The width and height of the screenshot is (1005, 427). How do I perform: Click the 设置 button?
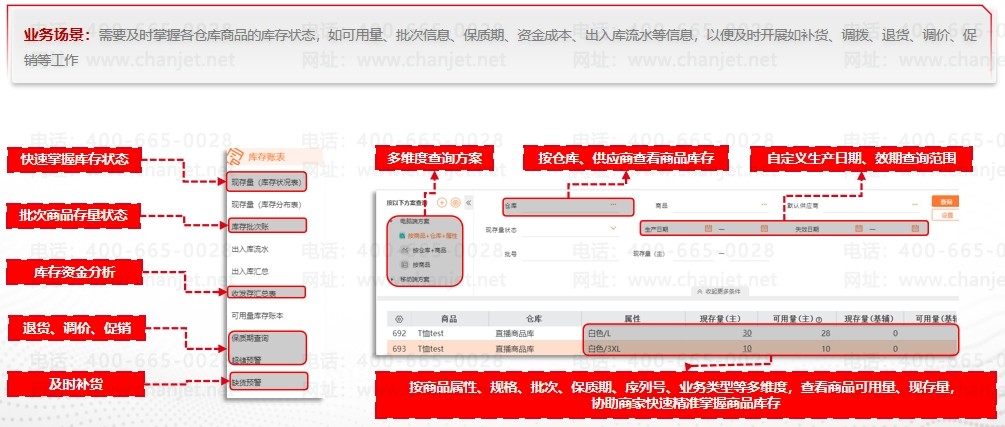click(x=945, y=215)
